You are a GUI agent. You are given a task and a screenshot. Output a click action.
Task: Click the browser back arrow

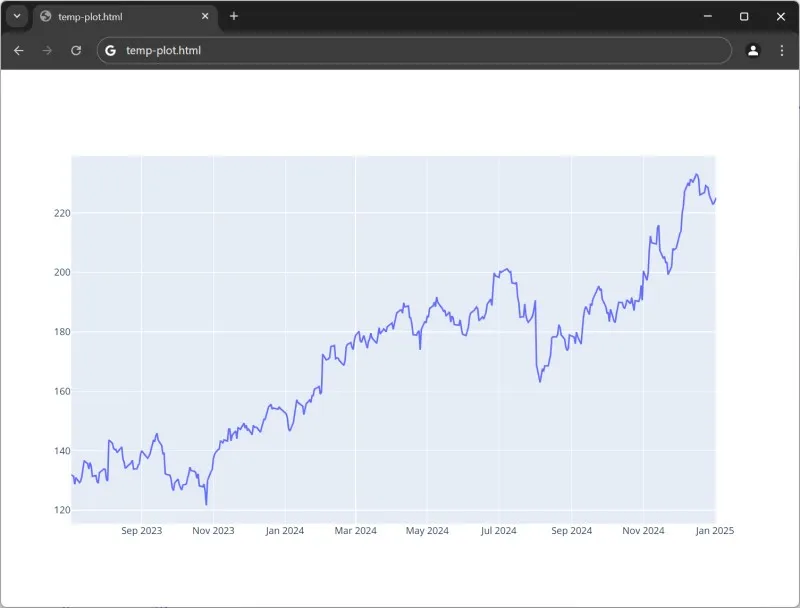tap(19, 50)
